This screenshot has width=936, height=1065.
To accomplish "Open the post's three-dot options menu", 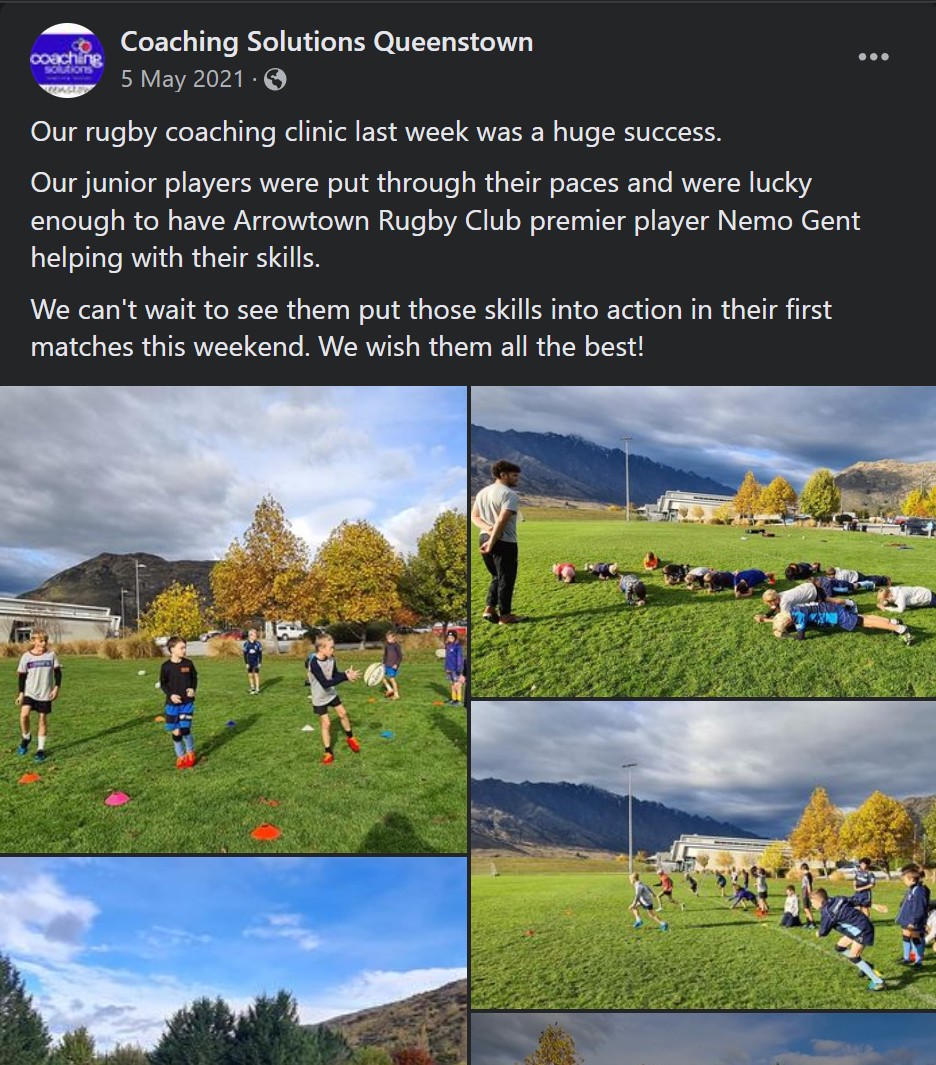I will point(874,57).
